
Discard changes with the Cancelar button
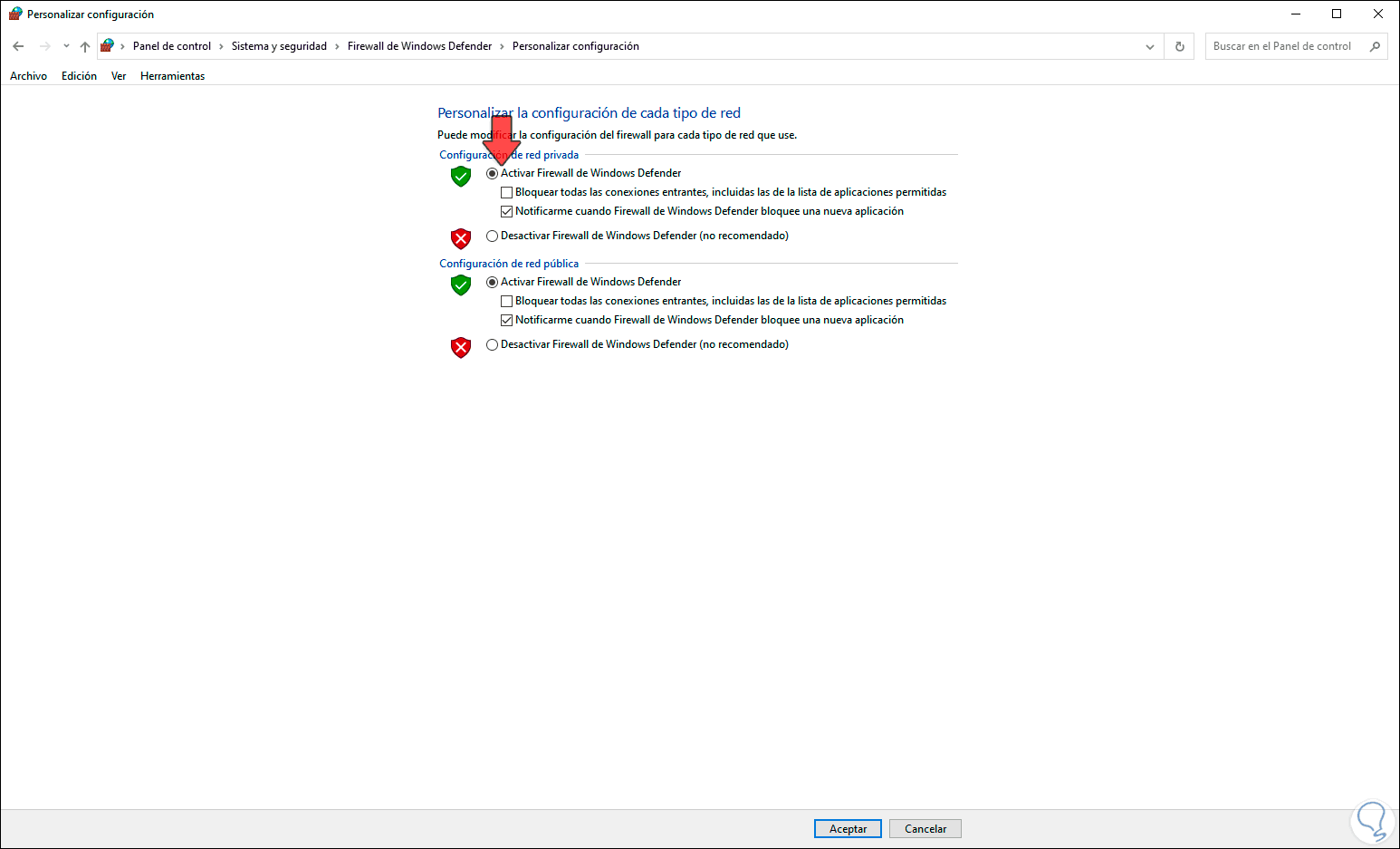pyautogui.click(x=925, y=829)
